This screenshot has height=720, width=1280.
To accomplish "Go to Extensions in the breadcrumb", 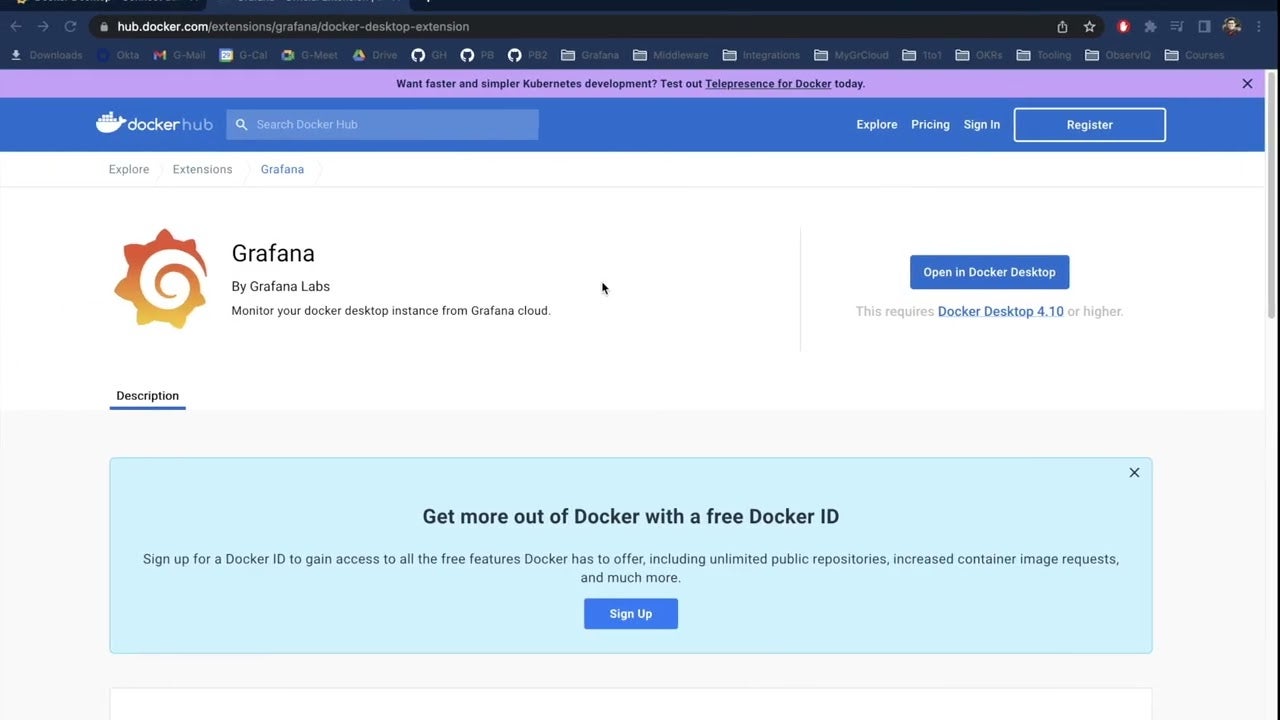I will pos(202,169).
